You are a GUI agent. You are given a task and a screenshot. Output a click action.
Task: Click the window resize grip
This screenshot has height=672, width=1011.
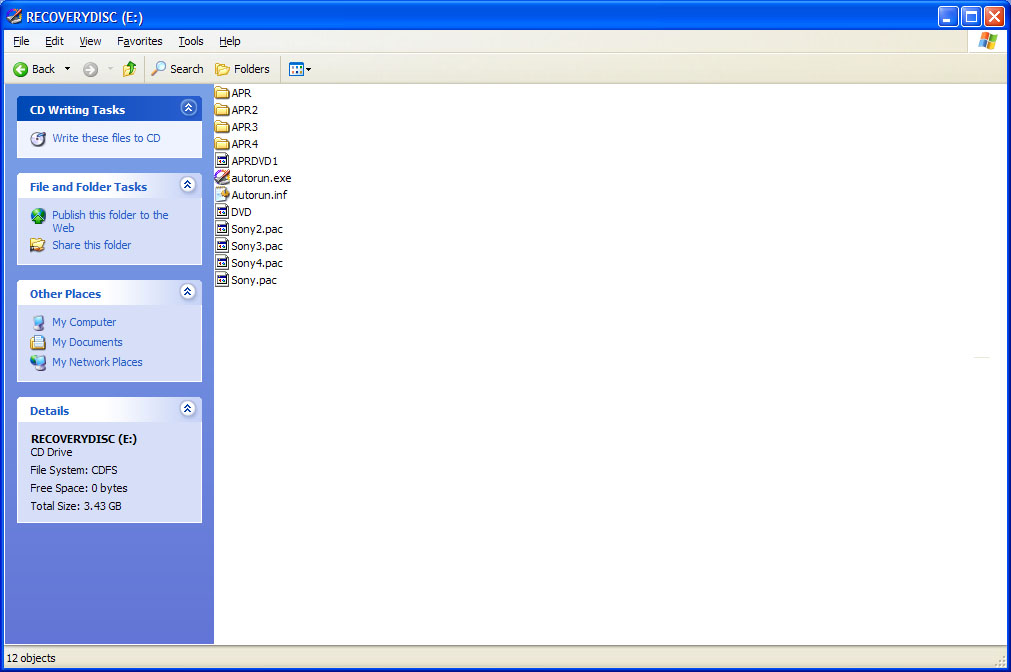coord(1000,660)
